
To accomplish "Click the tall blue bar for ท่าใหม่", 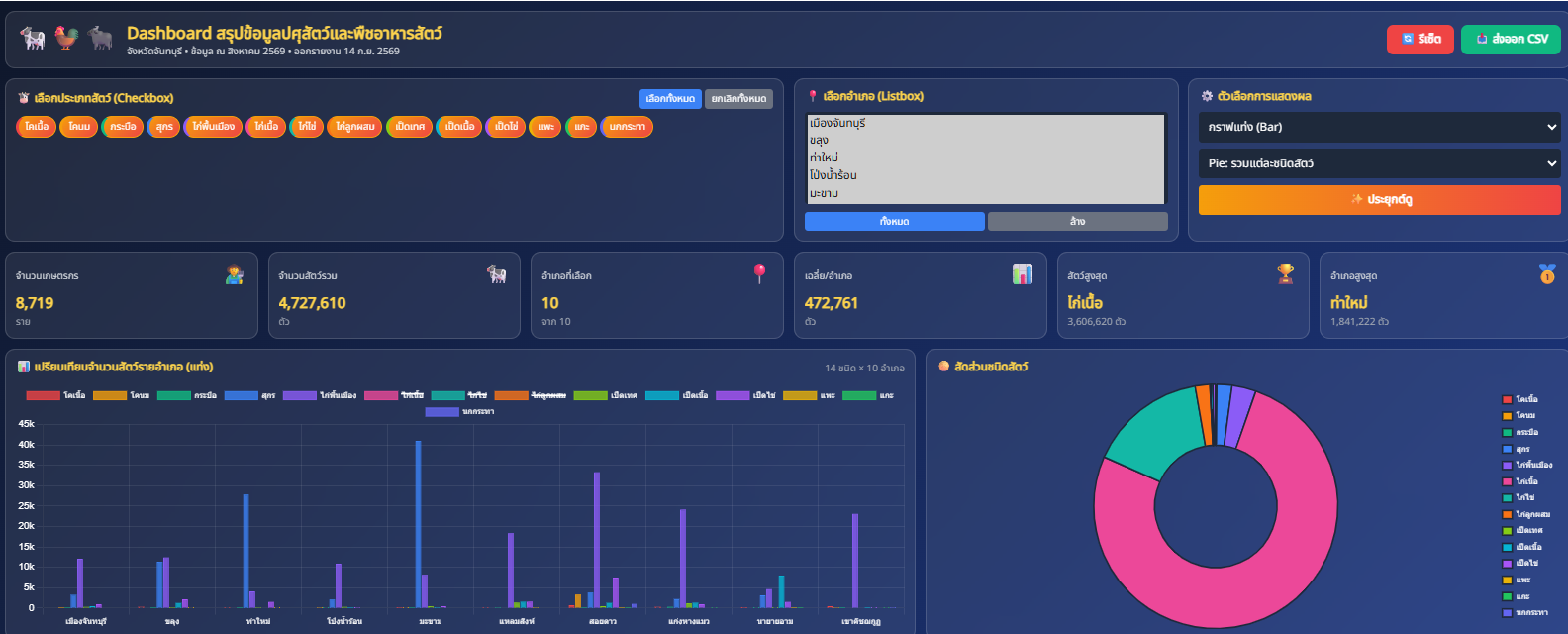I will point(245,551).
